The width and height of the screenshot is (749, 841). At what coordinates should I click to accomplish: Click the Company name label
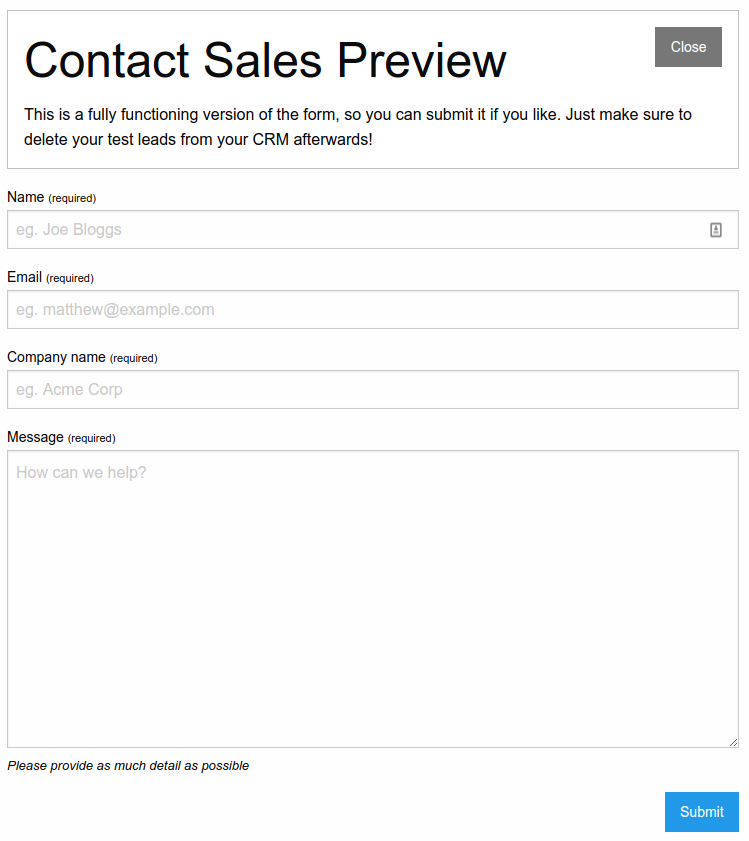56,357
